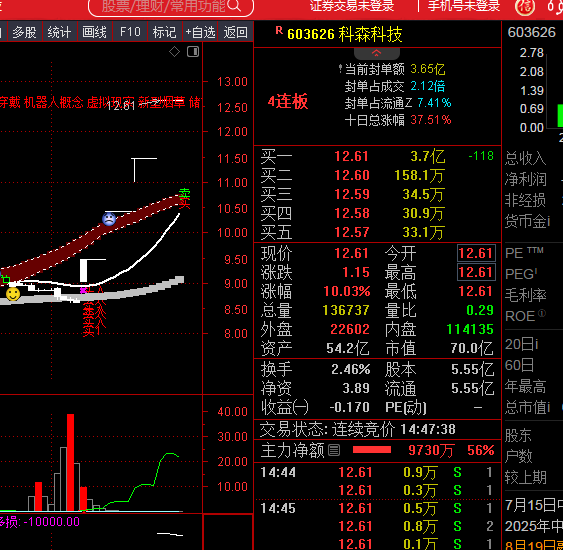Collapse the 封单 info panel chevron
The width and height of the screenshot is (563, 550).
(x=377, y=53)
